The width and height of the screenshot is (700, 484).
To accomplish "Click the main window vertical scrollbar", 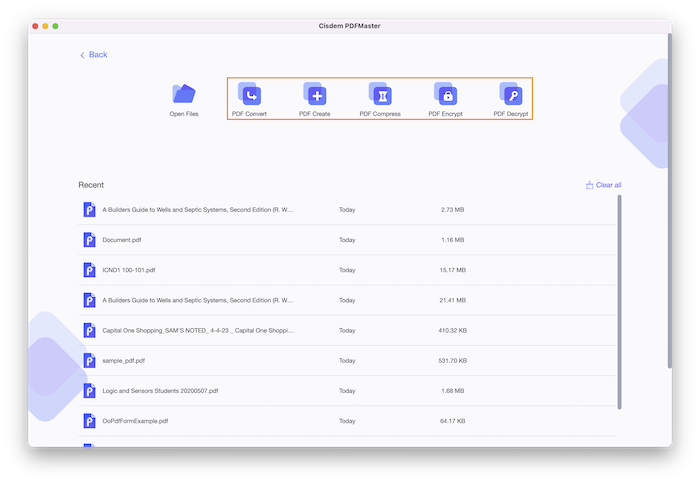I will [670, 201].
